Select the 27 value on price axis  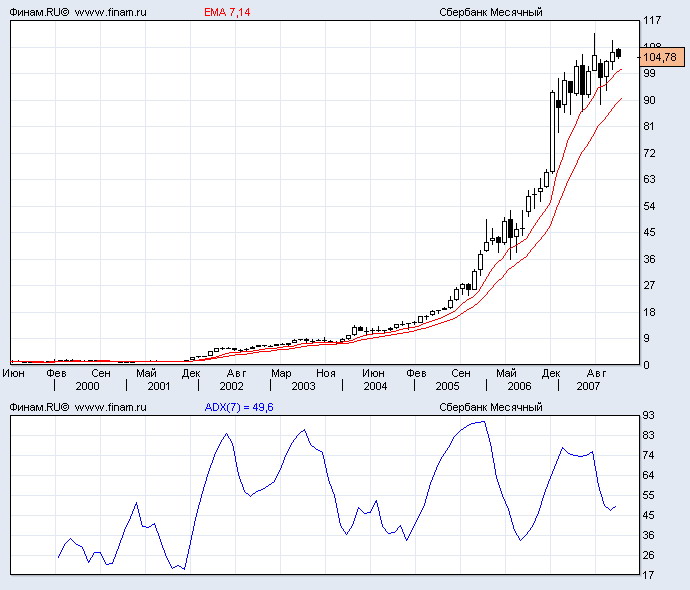650,286
